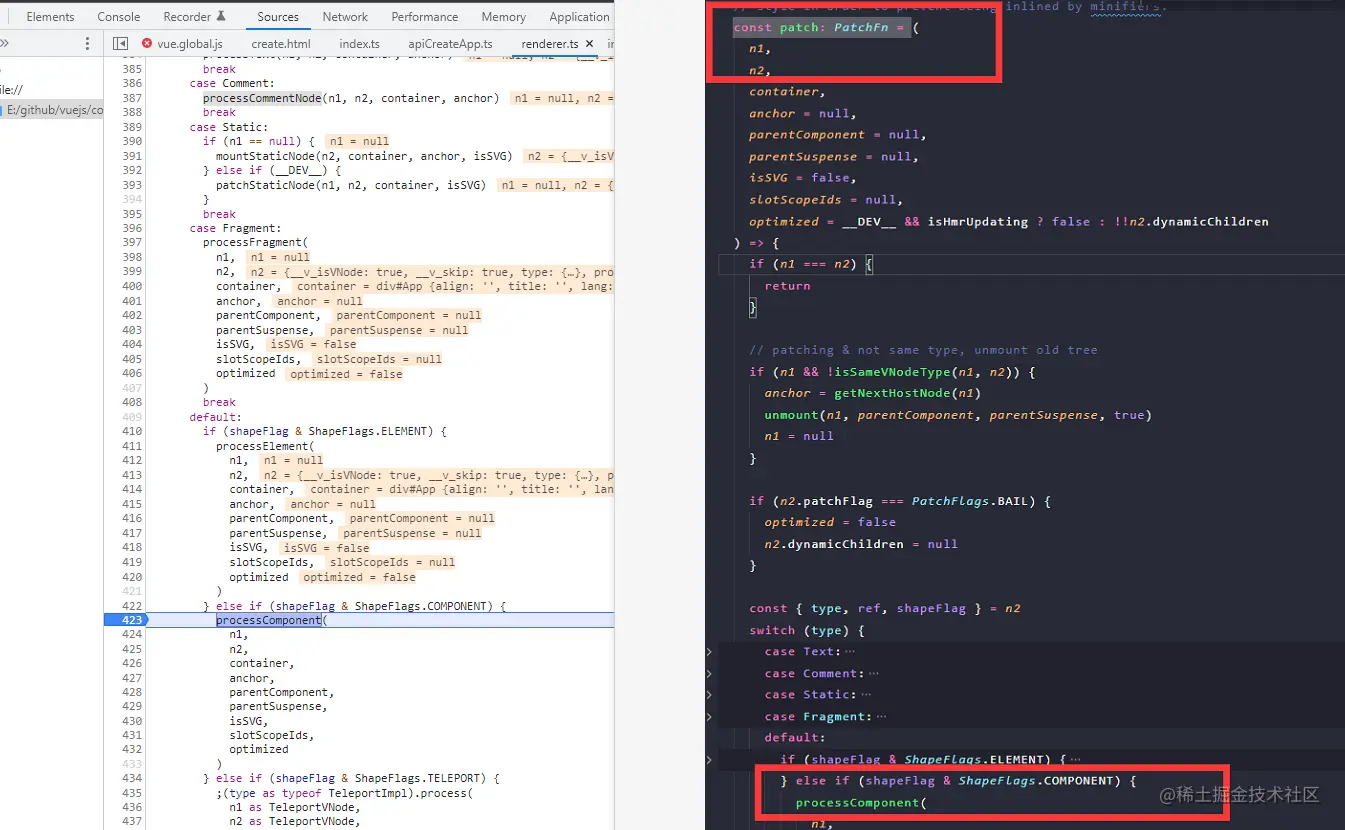Open the navigator pane three-dot menu
The width and height of the screenshot is (1345, 830).
click(88, 44)
